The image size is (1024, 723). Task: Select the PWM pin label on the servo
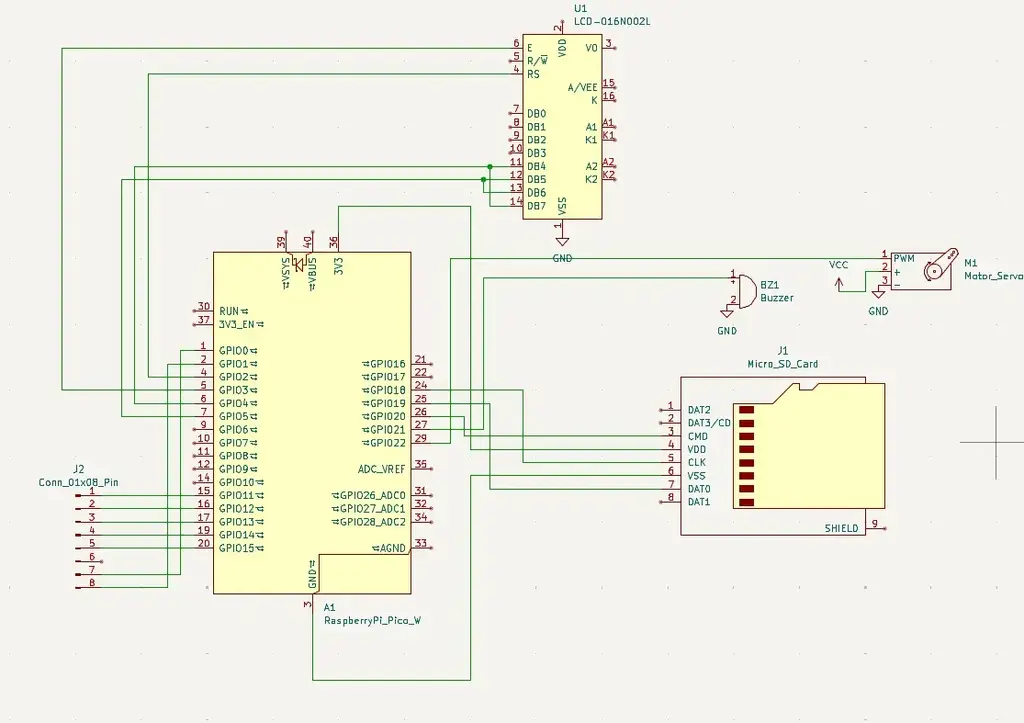(x=904, y=259)
